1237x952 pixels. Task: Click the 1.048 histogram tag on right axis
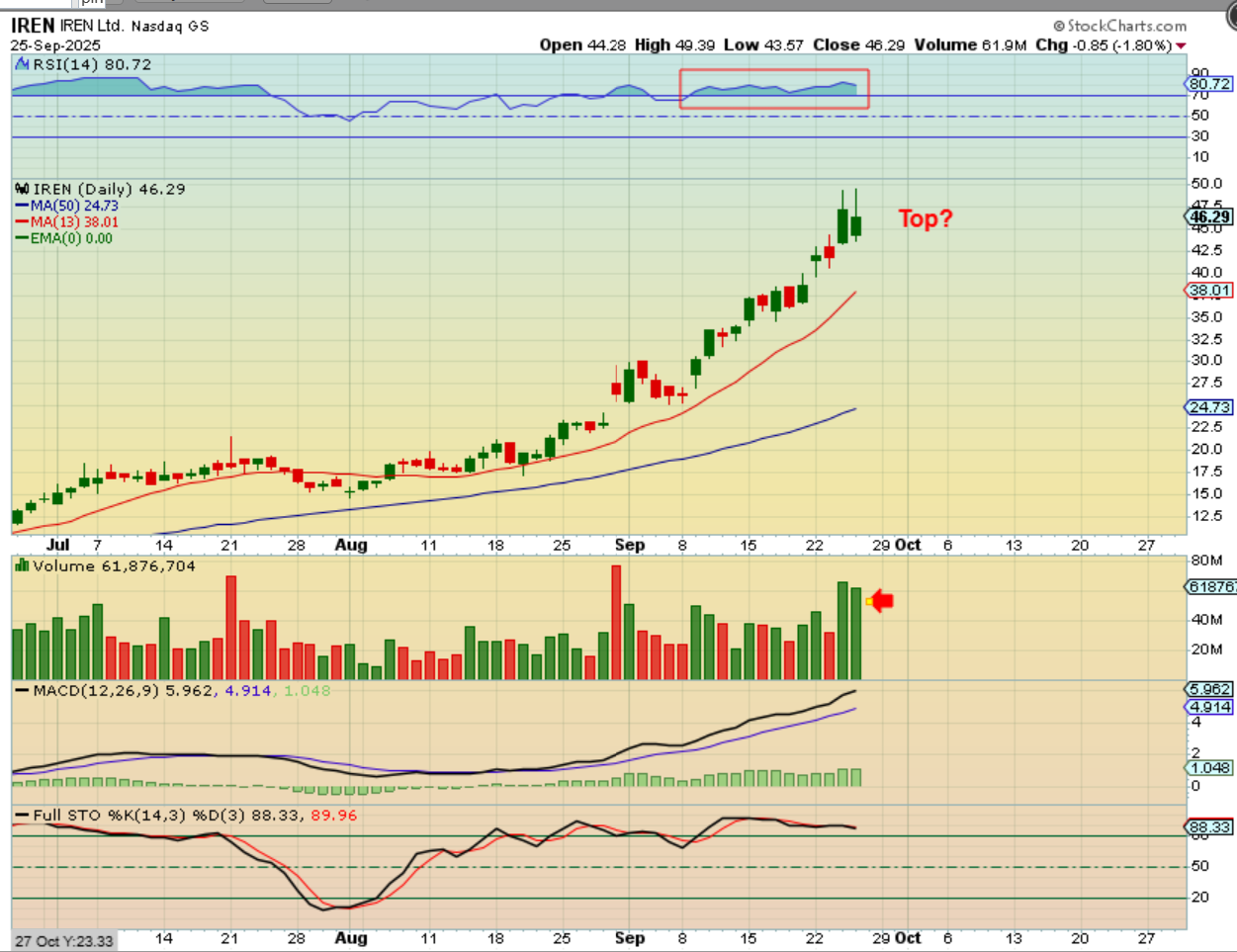pyautogui.click(x=1209, y=768)
